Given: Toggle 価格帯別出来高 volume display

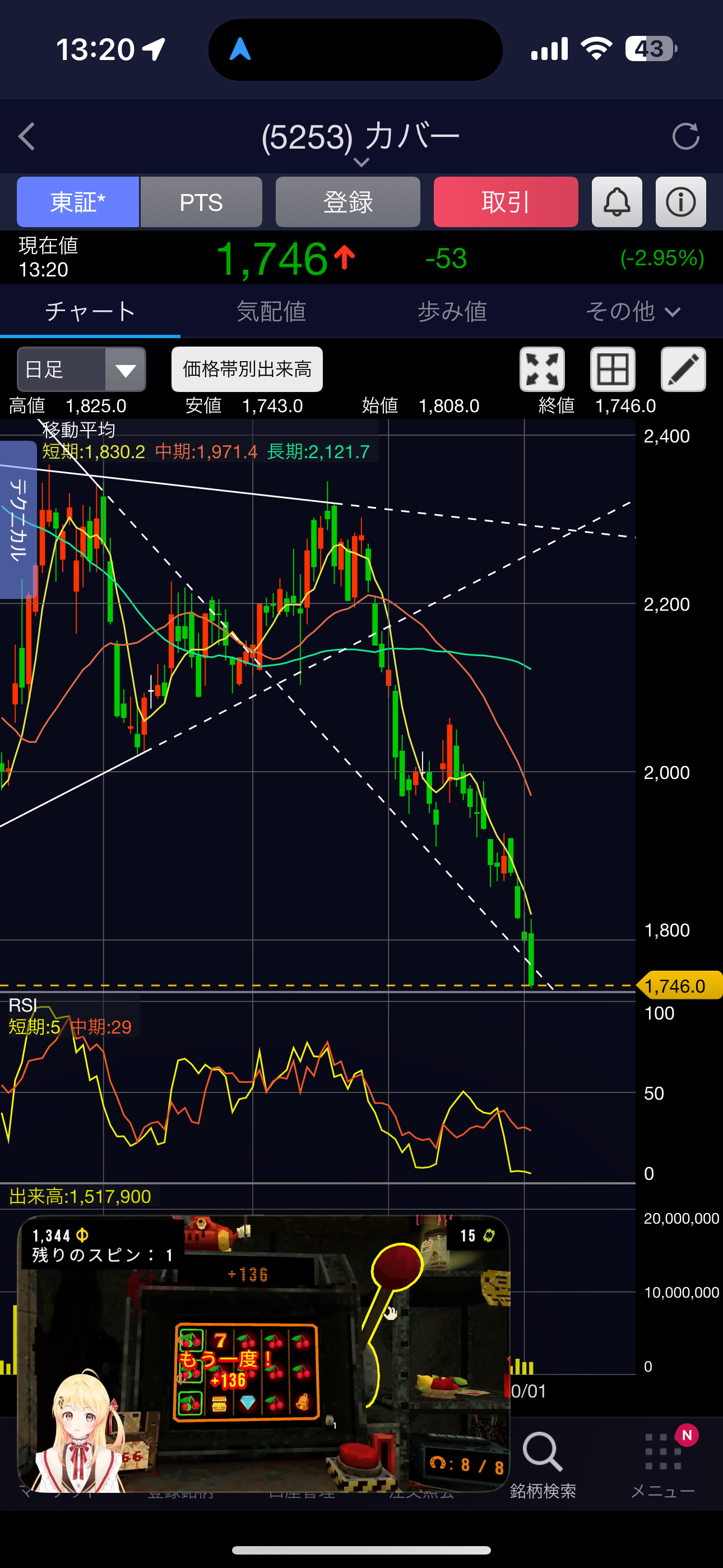Looking at the screenshot, I should [x=247, y=370].
